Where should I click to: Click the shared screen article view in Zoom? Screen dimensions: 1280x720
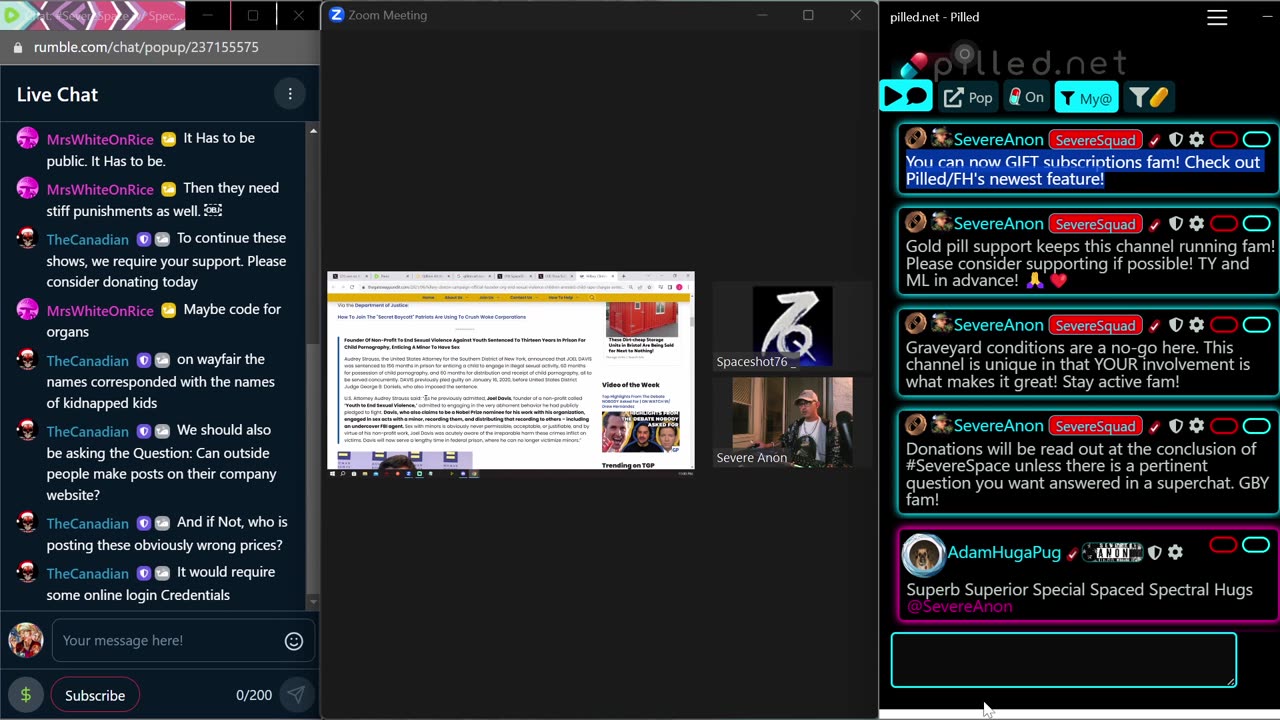(x=511, y=374)
